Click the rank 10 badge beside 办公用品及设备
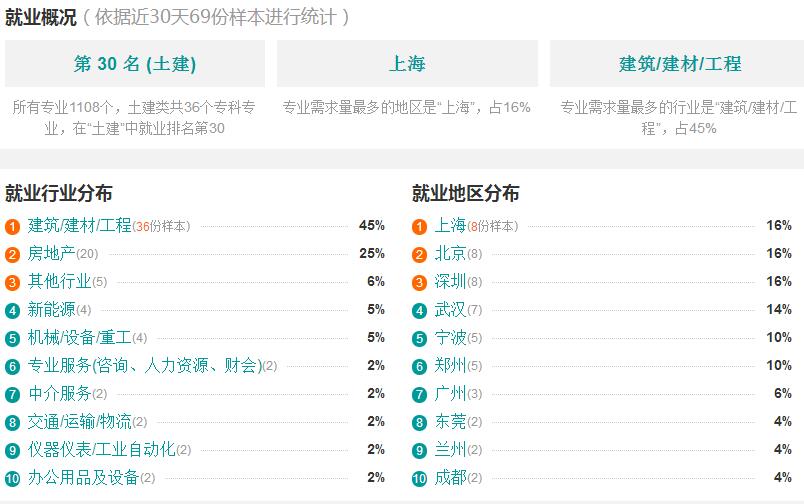804x504 pixels. (12, 479)
